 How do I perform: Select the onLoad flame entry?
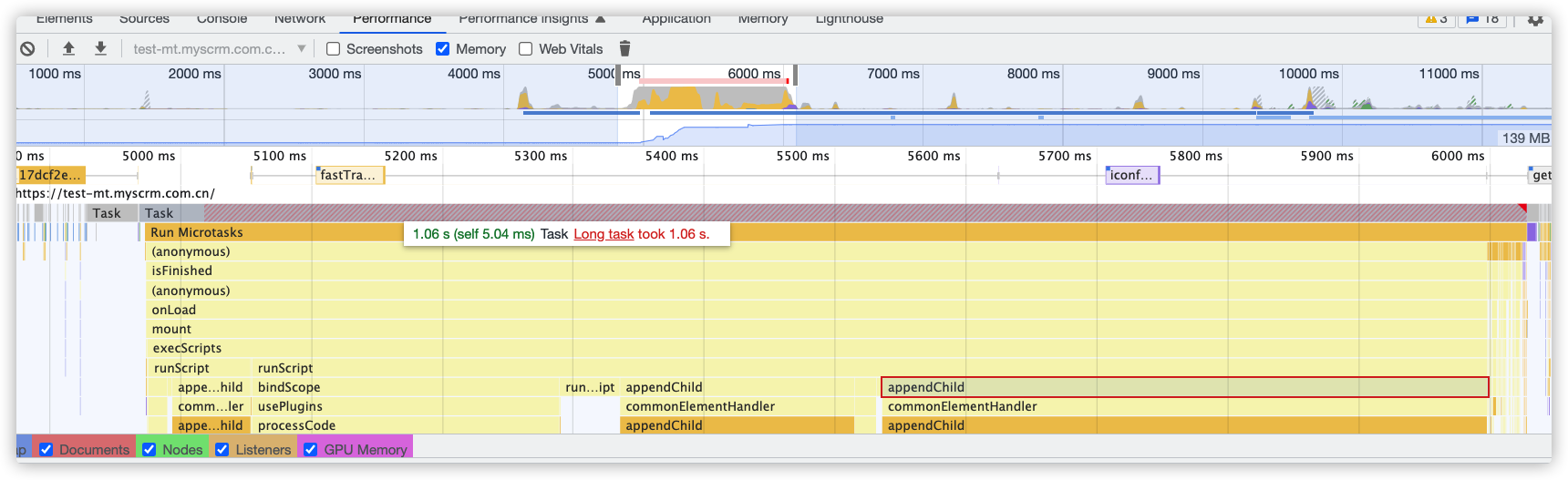click(x=818, y=310)
